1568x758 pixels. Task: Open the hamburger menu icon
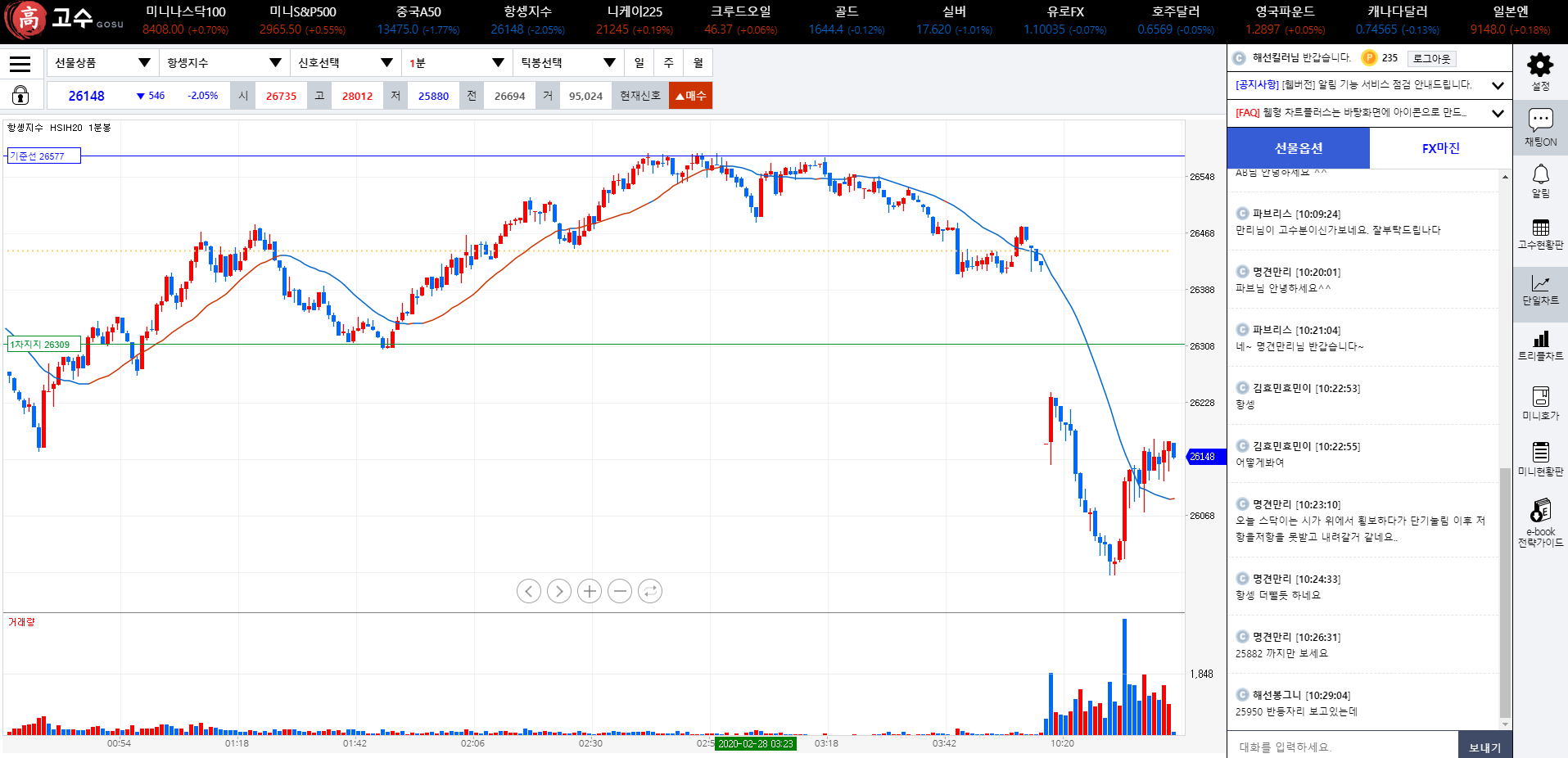pyautogui.click(x=20, y=63)
